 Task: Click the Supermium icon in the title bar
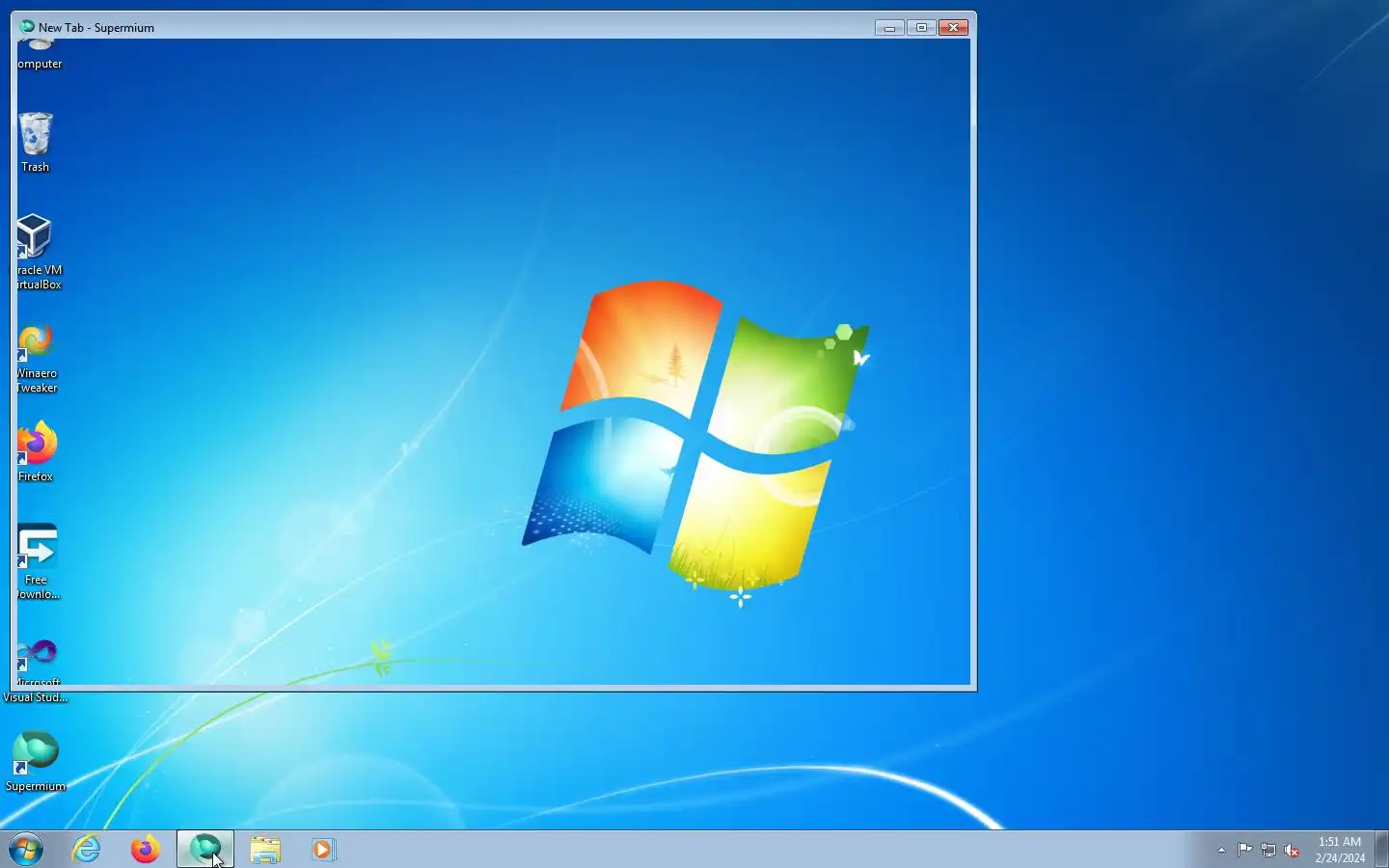pyautogui.click(x=27, y=27)
